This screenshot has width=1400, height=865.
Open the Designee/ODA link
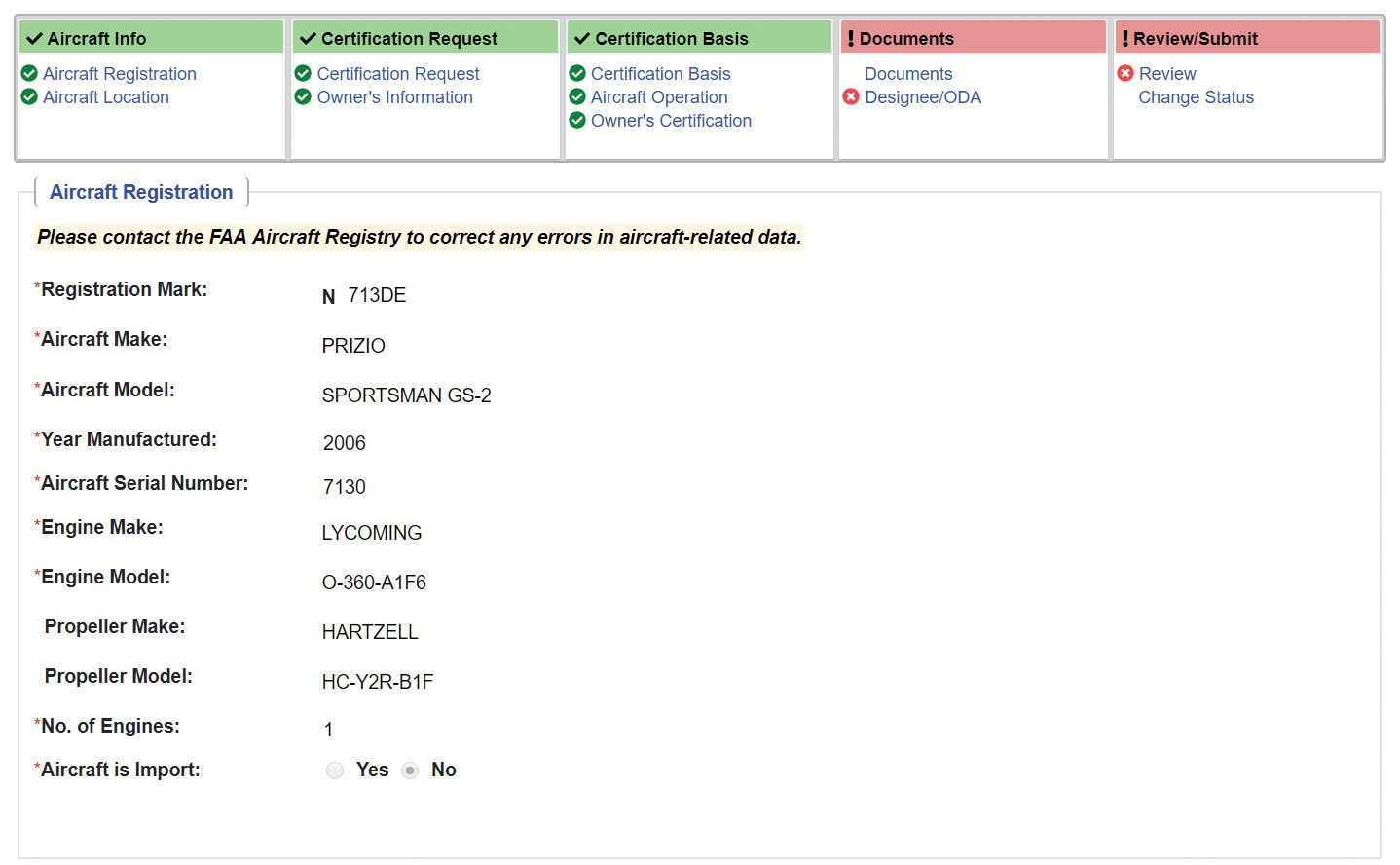point(923,97)
